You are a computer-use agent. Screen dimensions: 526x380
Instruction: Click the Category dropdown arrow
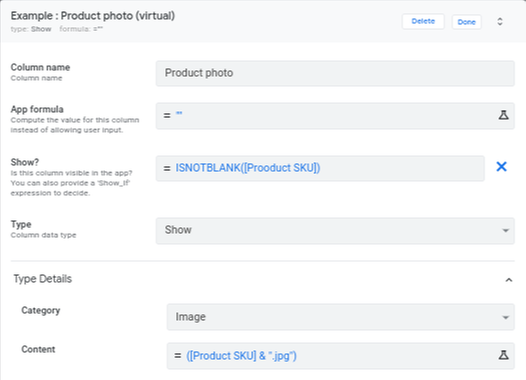506,318
